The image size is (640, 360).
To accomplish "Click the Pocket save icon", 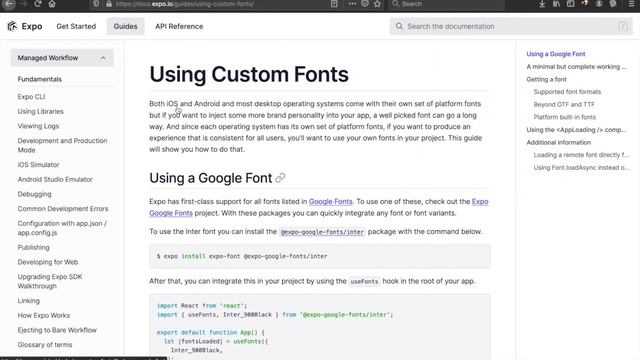I will (x=365, y=4).
